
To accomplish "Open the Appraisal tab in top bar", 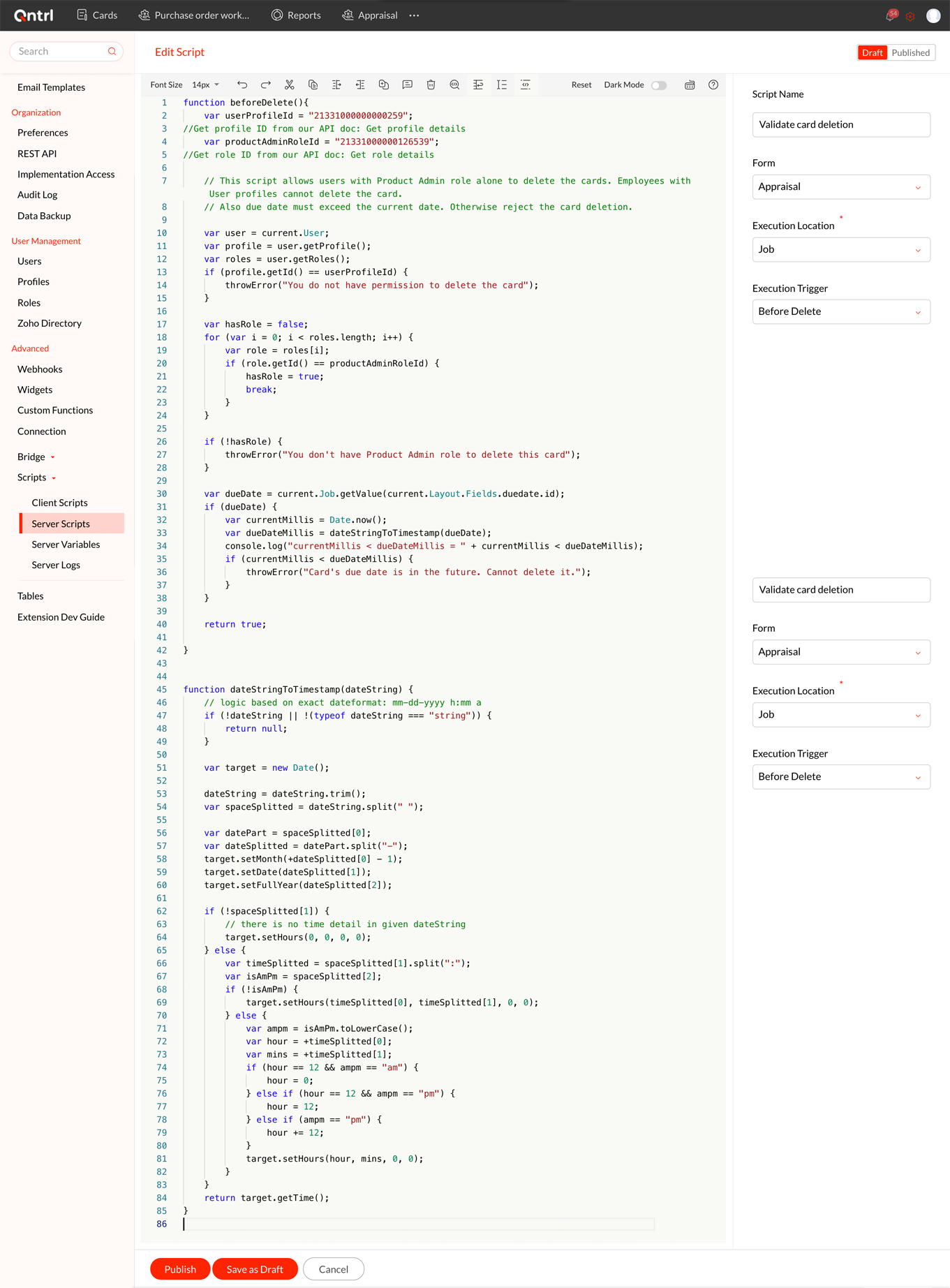I will (370, 15).
